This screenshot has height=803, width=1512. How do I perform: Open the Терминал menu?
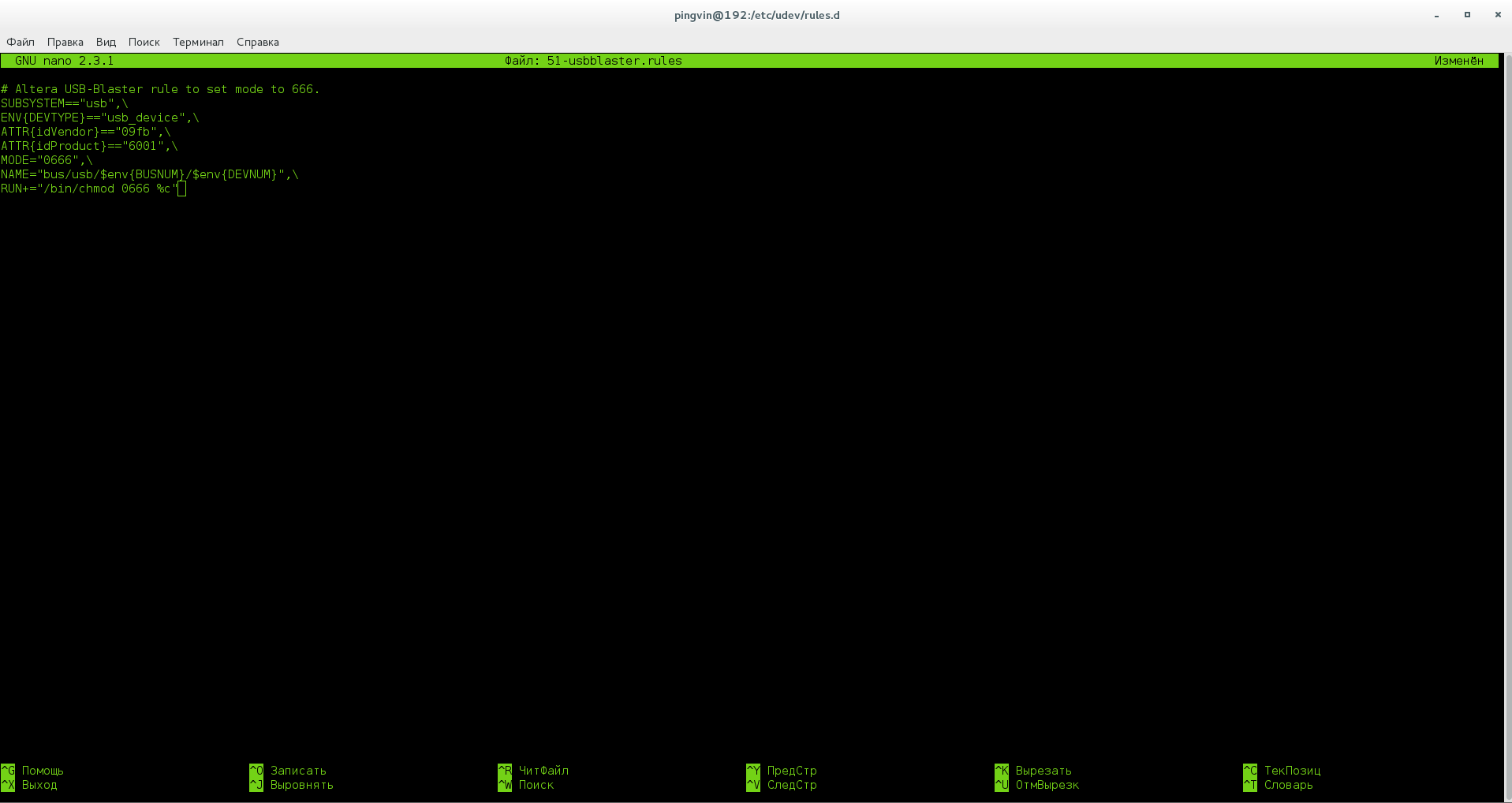point(198,42)
